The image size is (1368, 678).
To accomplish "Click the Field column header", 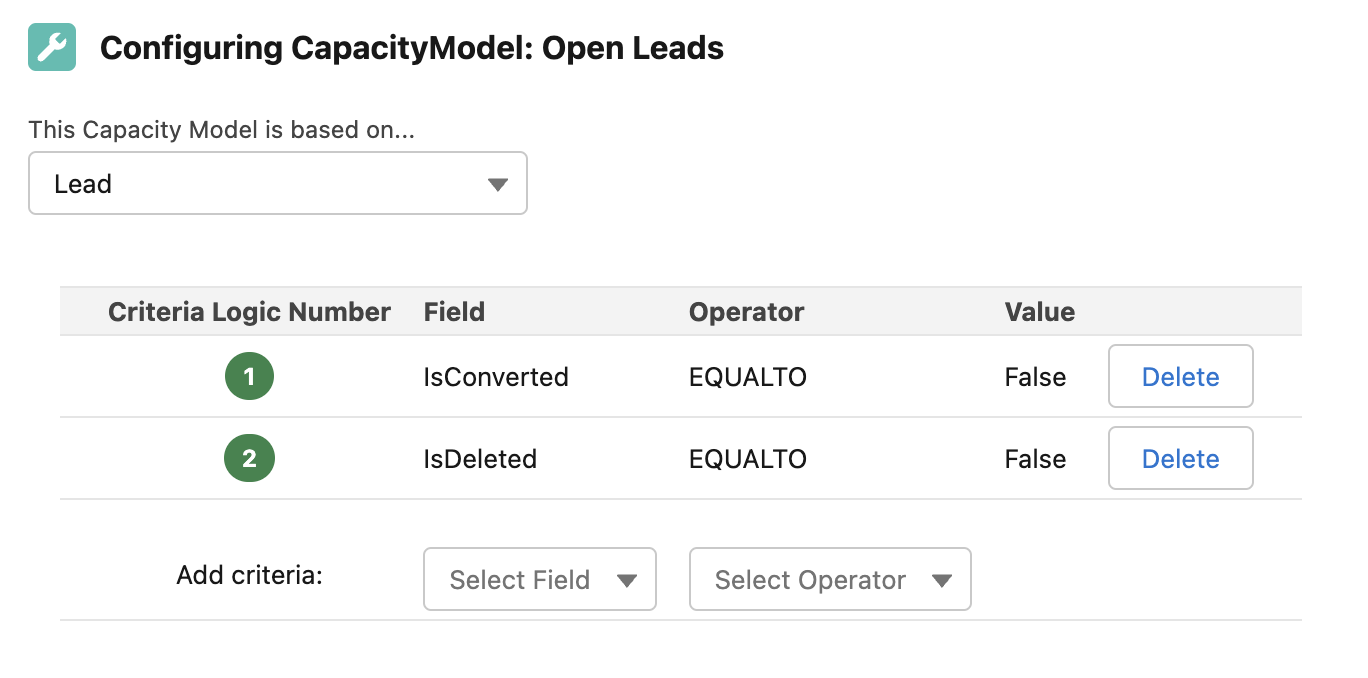I will (x=454, y=312).
